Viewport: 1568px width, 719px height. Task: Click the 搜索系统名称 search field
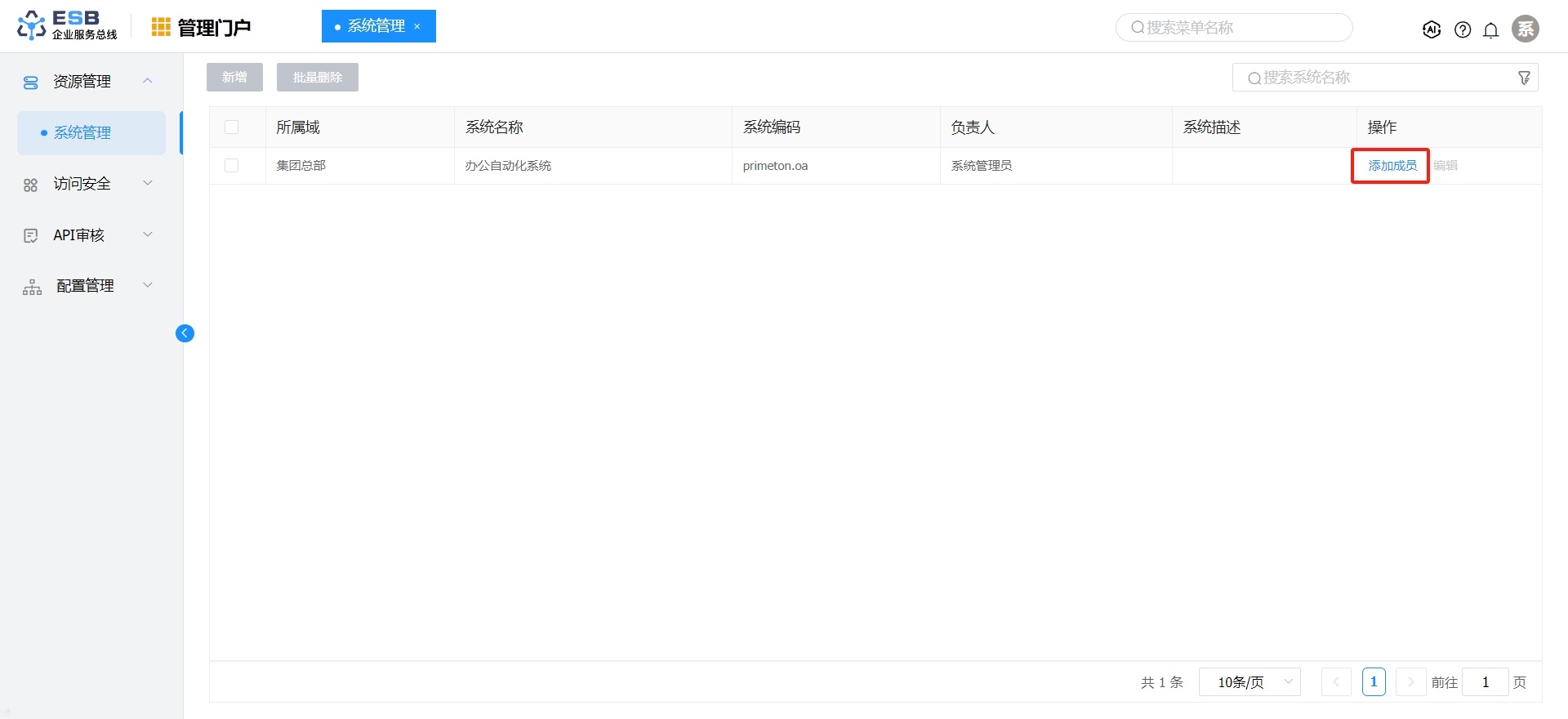point(1380,78)
